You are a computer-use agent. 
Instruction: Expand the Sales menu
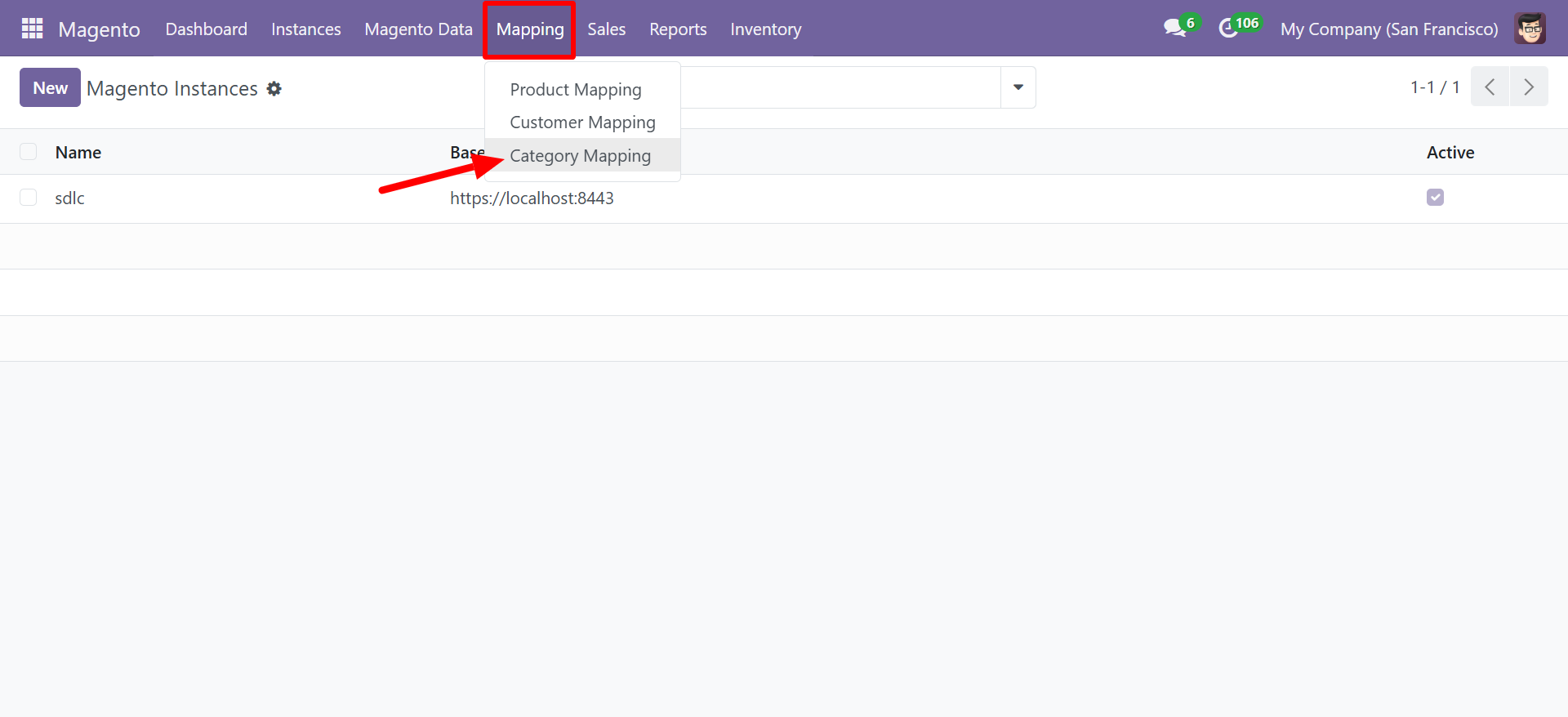(606, 29)
